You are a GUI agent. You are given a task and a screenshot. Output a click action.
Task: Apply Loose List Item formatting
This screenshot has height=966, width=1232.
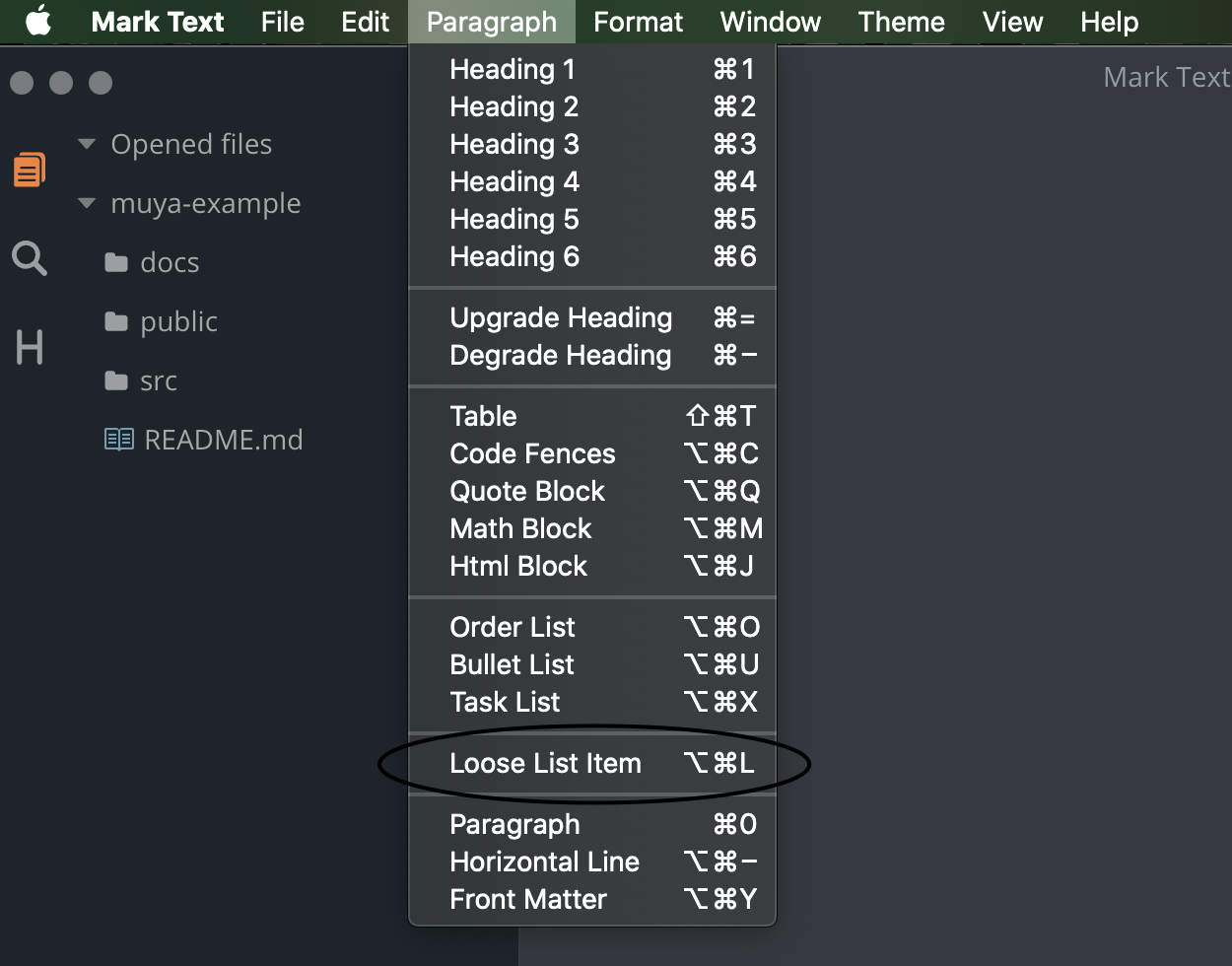(545, 763)
